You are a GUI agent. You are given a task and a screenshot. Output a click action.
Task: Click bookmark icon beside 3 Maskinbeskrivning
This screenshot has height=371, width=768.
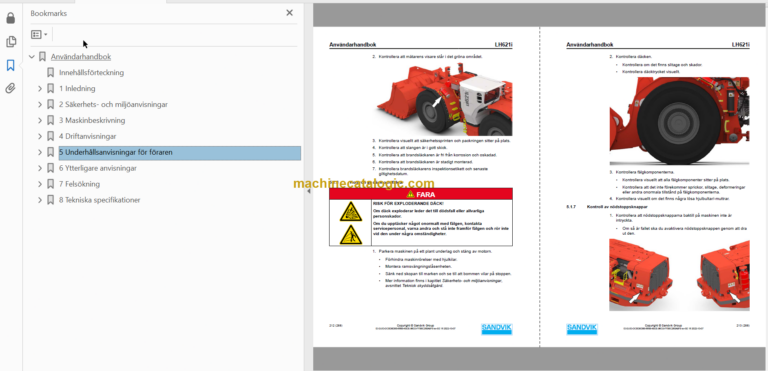click(x=50, y=120)
